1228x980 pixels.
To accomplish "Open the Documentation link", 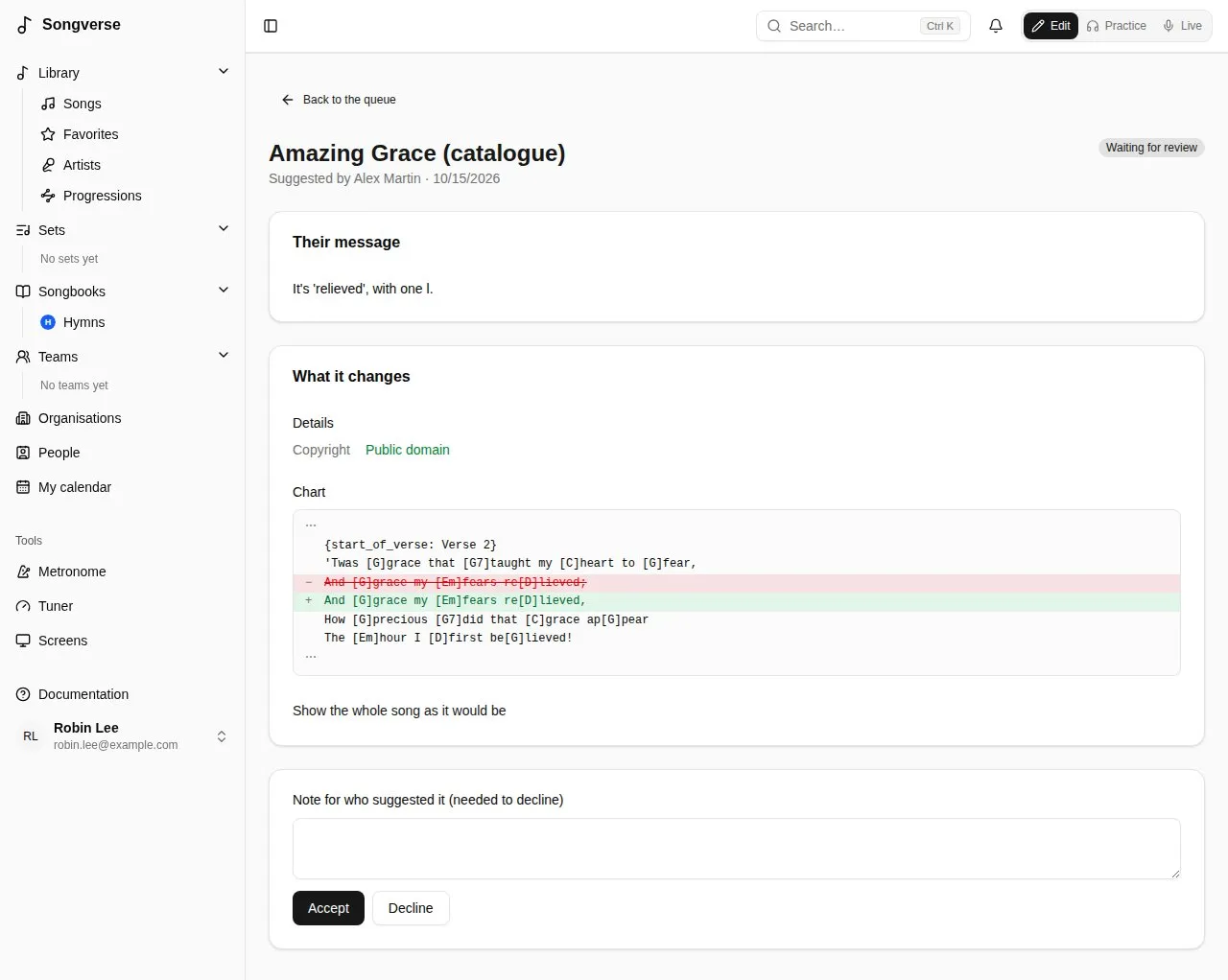I will pyautogui.click(x=123, y=694).
